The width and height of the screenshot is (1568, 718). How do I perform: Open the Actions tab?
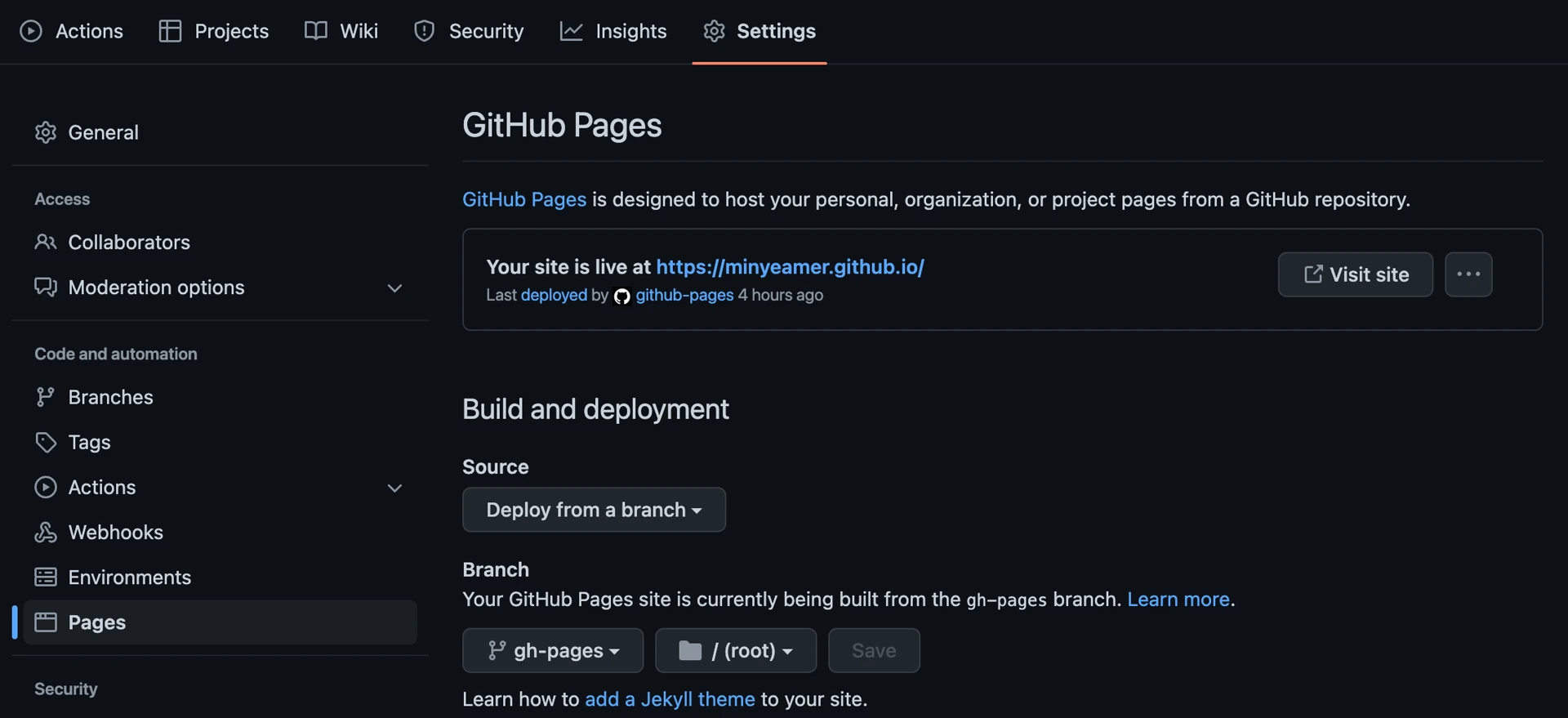coord(71,31)
